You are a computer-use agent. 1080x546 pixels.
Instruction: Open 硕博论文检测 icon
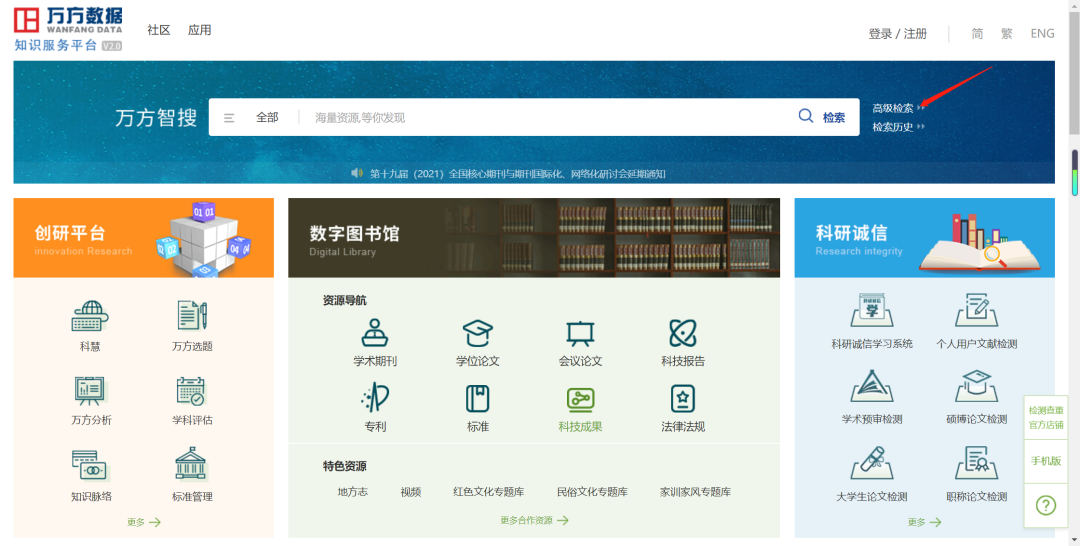coord(977,386)
